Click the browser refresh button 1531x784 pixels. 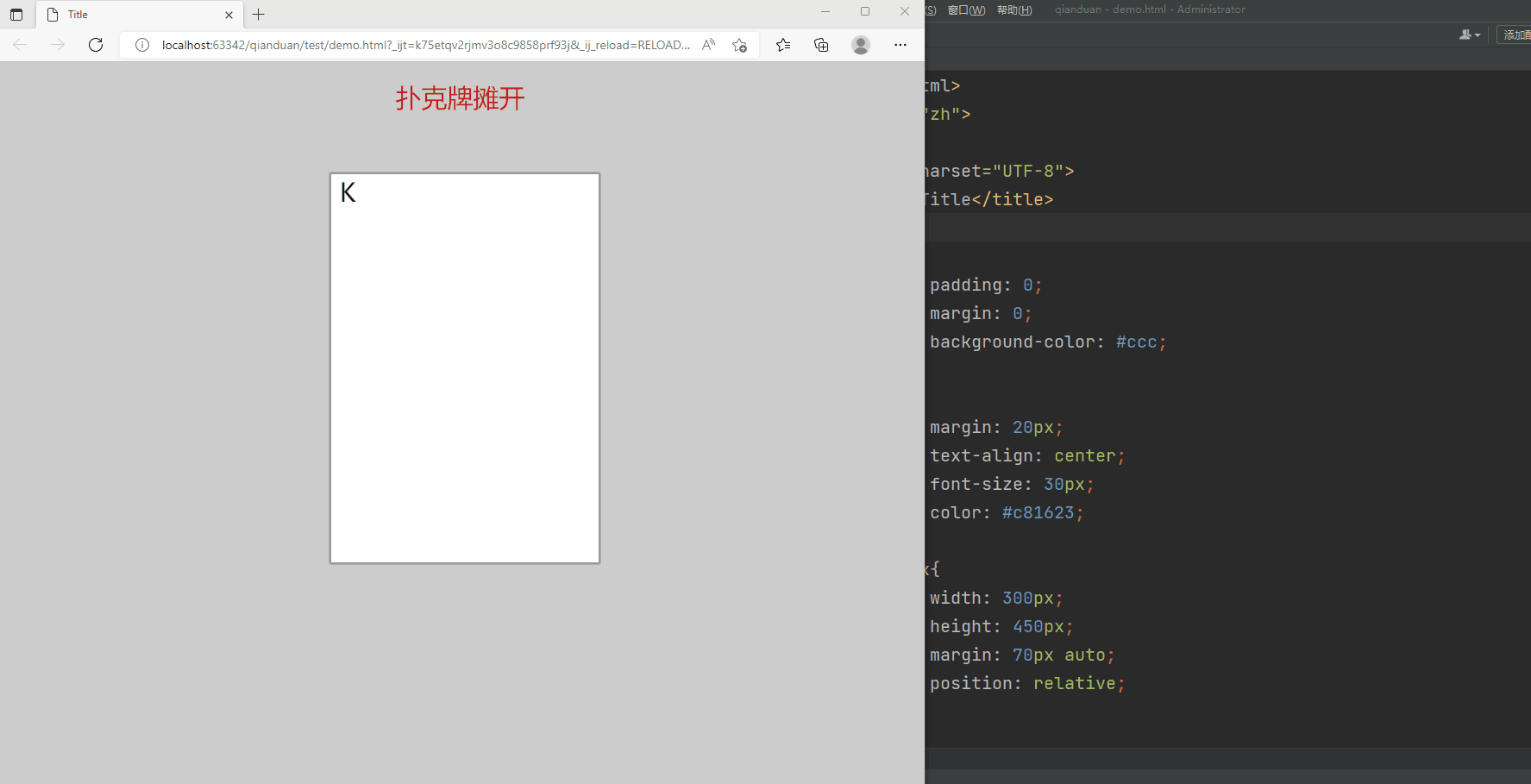click(x=96, y=45)
